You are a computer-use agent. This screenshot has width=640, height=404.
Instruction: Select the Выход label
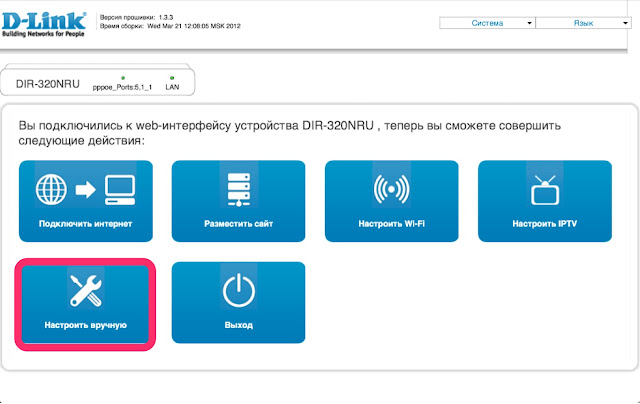[x=238, y=325]
